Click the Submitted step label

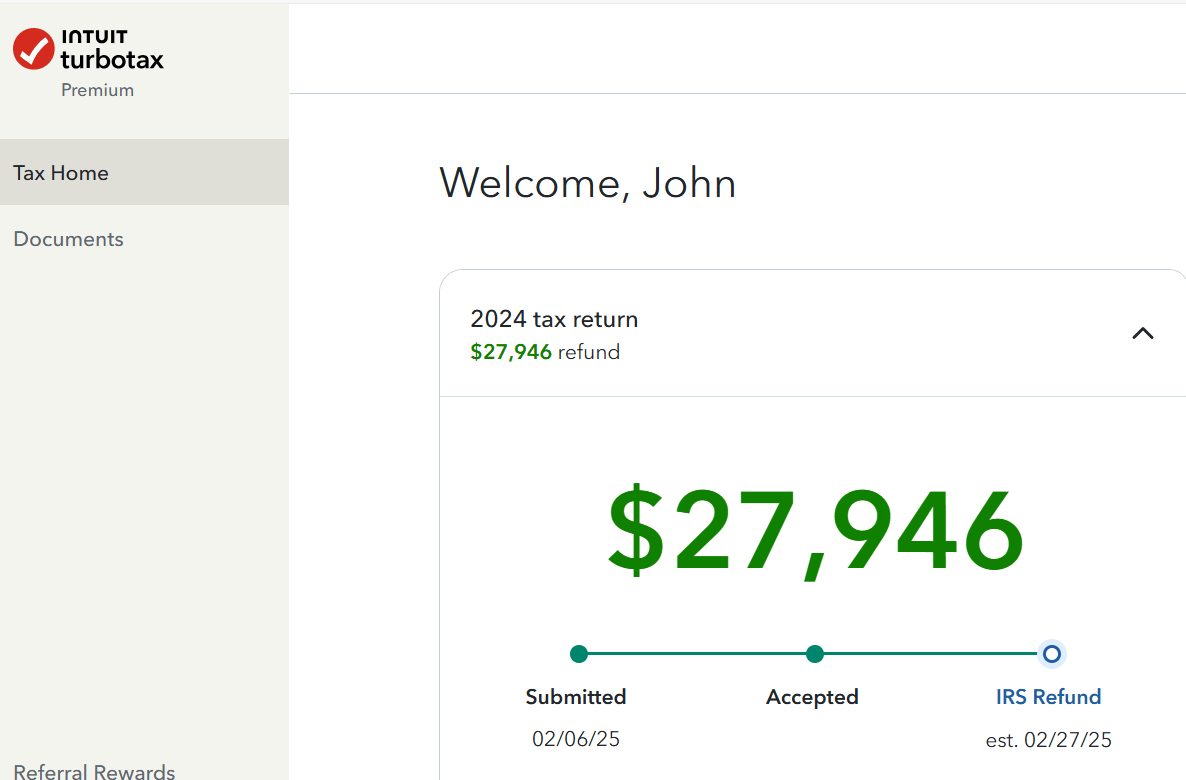pyautogui.click(x=576, y=697)
